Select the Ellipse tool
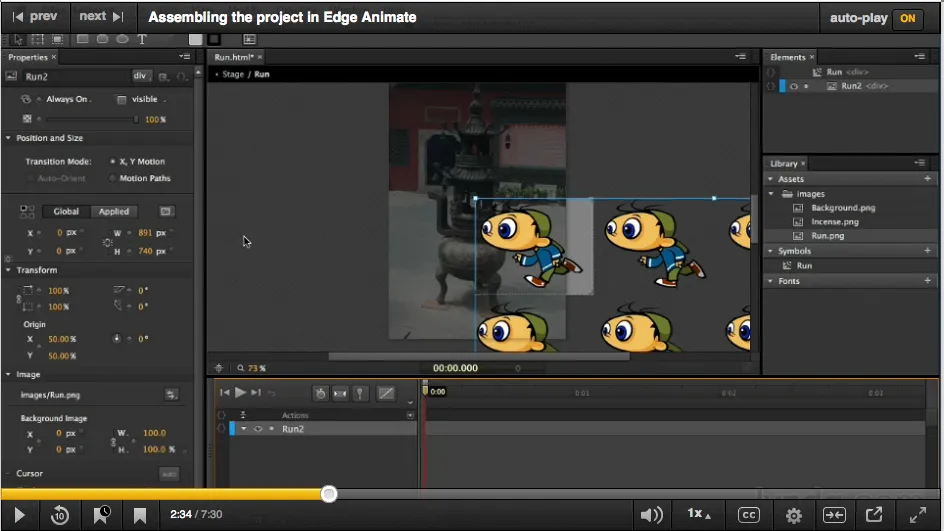The height and width of the screenshot is (531, 944). coord(122,39)
